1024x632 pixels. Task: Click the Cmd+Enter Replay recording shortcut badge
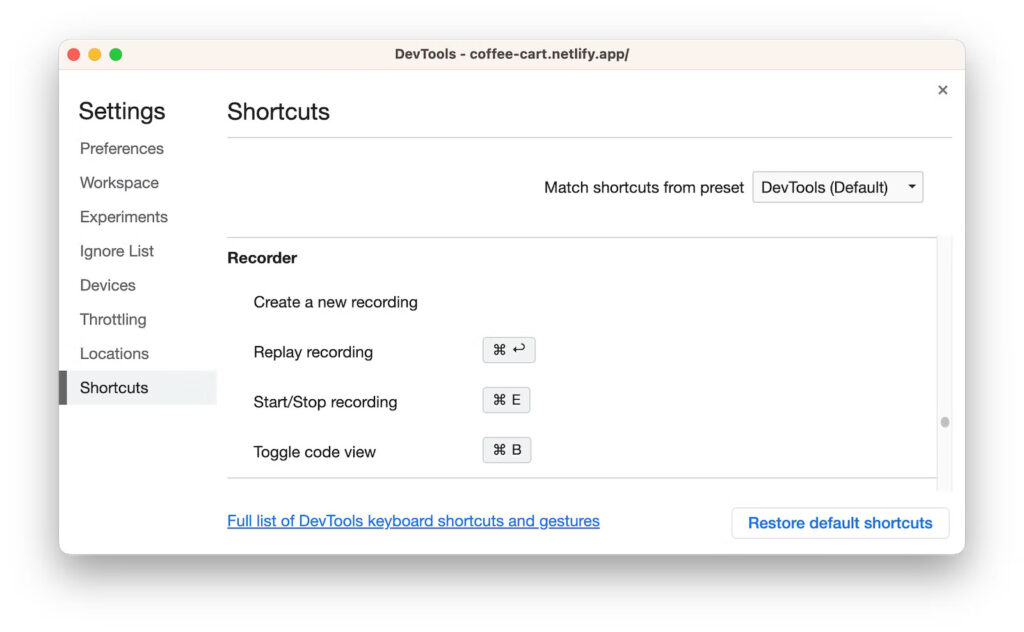point(509,350)
